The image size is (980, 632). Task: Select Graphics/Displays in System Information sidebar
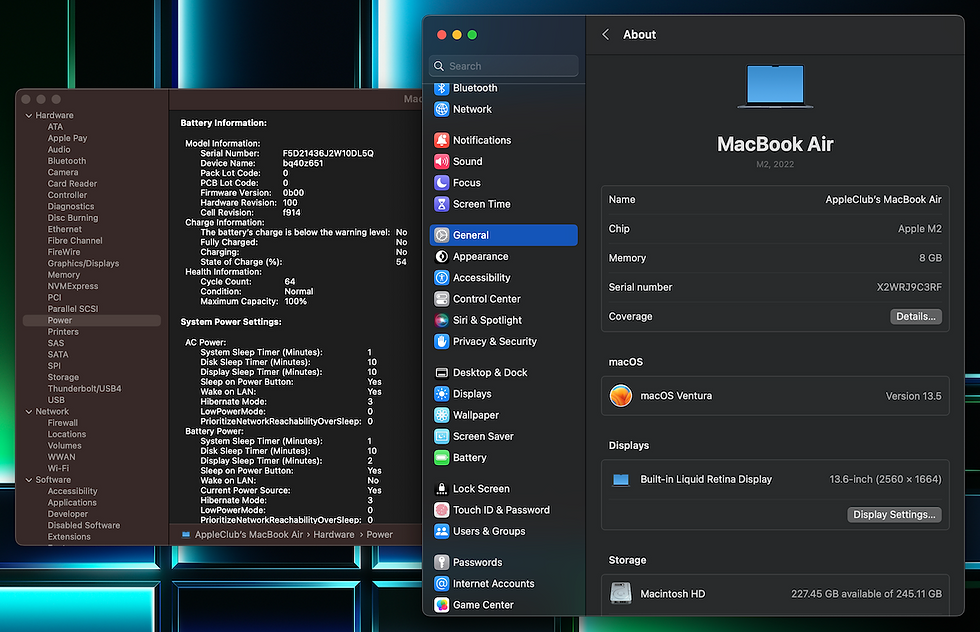coord(83,264)
